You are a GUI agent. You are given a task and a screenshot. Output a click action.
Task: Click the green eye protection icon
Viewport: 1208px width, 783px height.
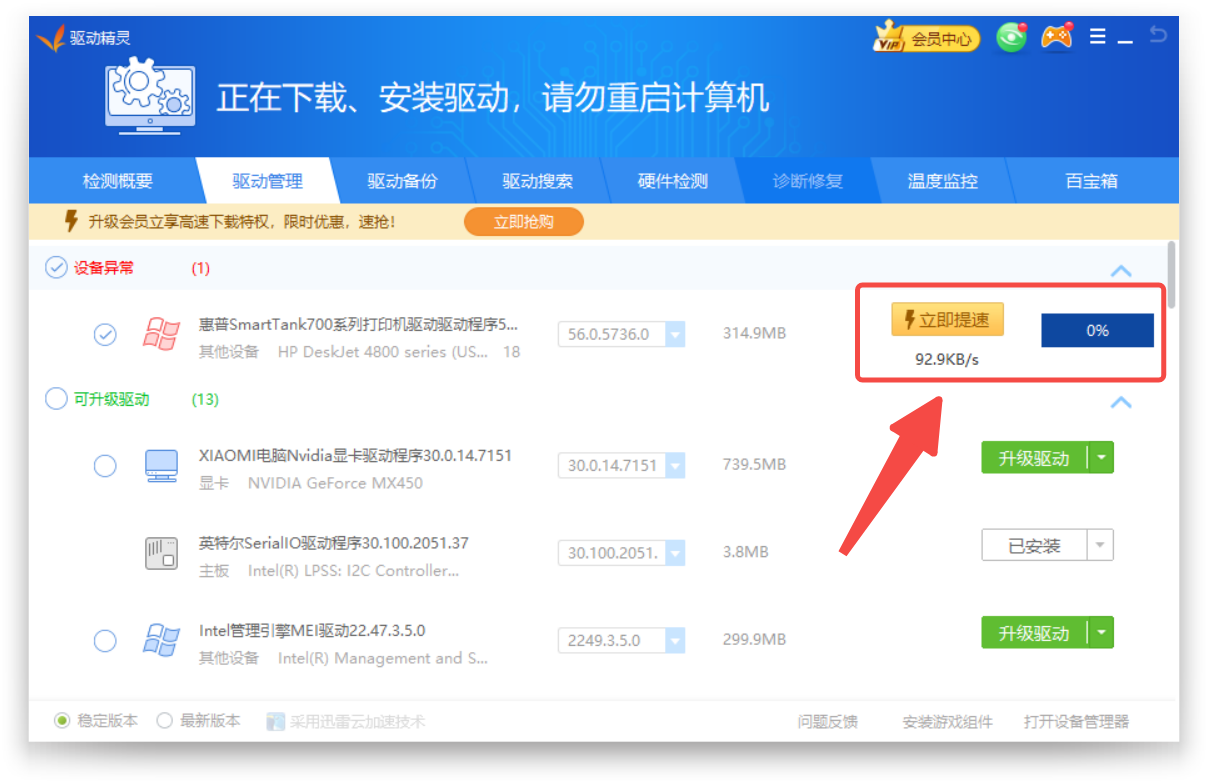[x=1010, y=36]
